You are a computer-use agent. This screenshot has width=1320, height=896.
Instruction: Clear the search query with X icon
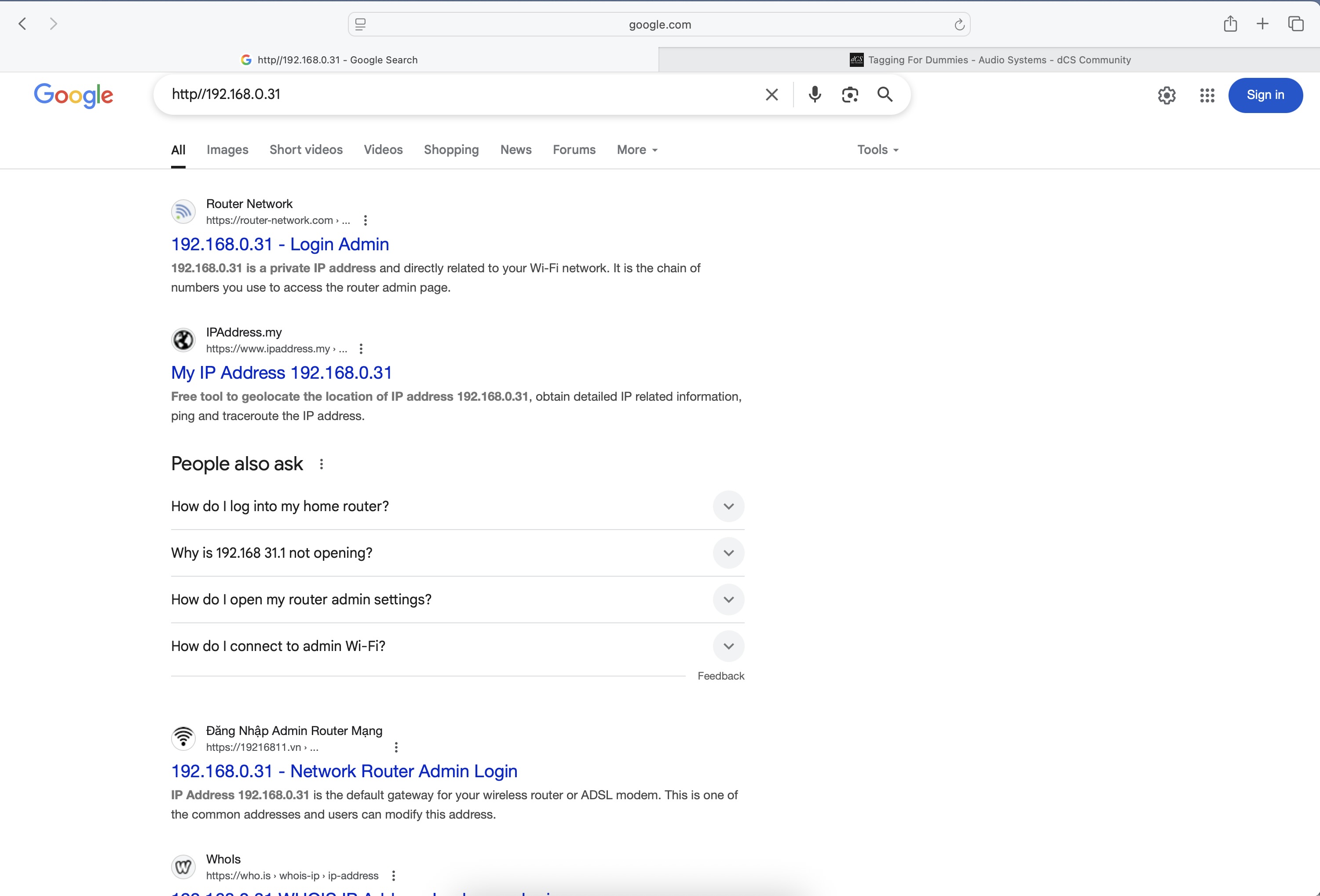(772, 94)
